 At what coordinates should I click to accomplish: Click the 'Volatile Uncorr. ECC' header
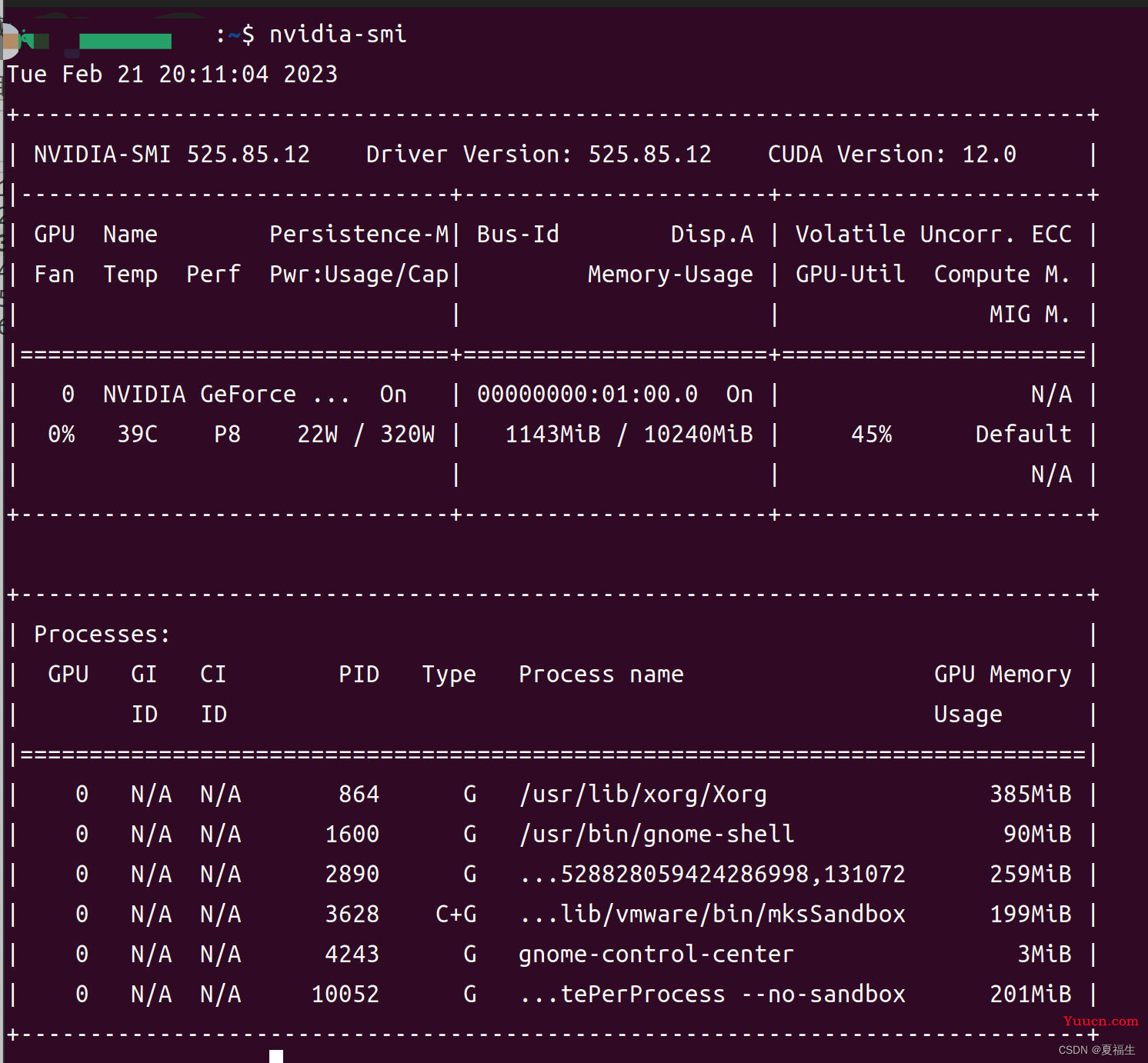click(x=933, y=234)
